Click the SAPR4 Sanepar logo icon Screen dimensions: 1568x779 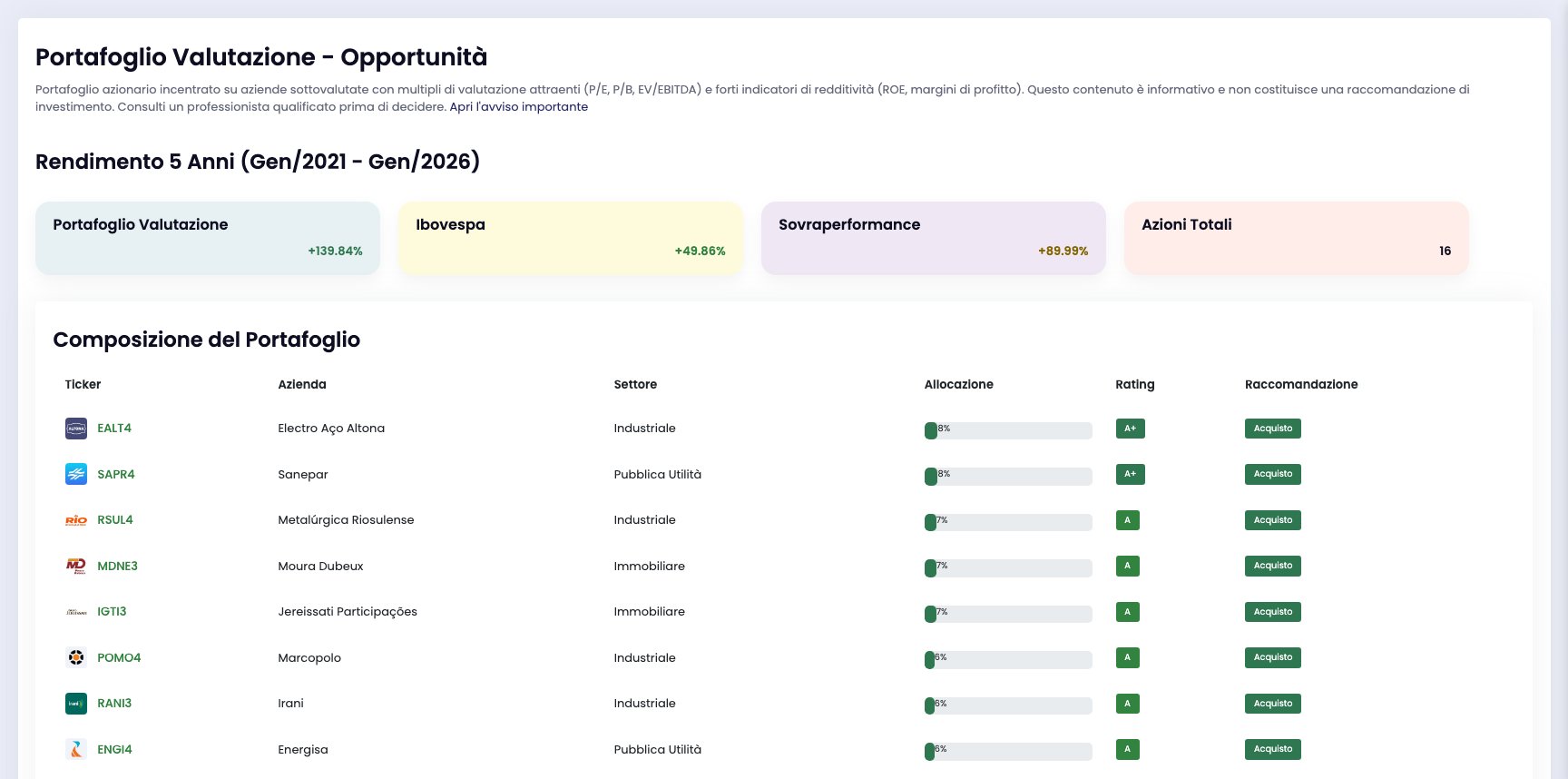pos(76,474)
